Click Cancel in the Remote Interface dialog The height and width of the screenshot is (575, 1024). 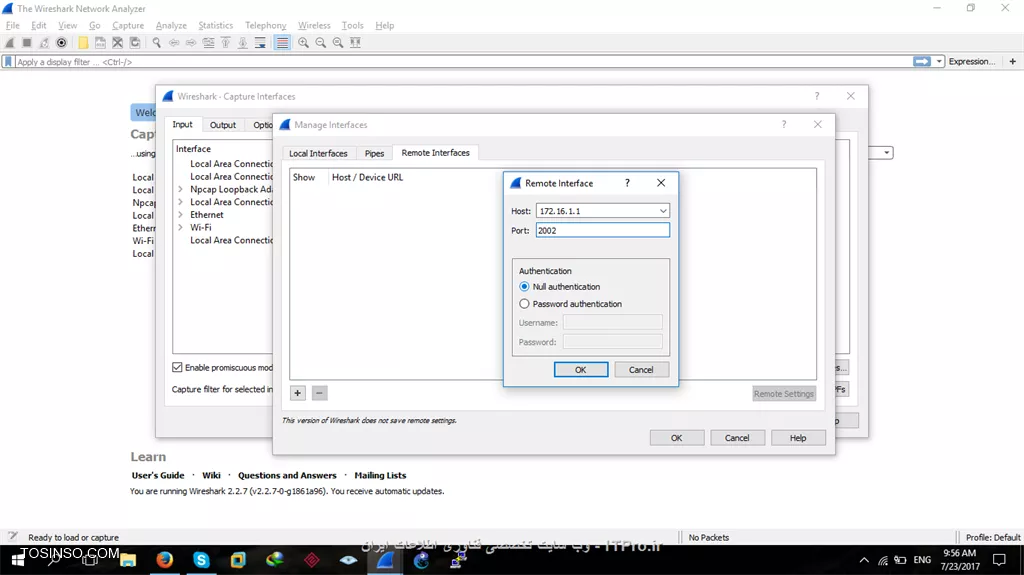pyautogui.click(x=641, y=369)
